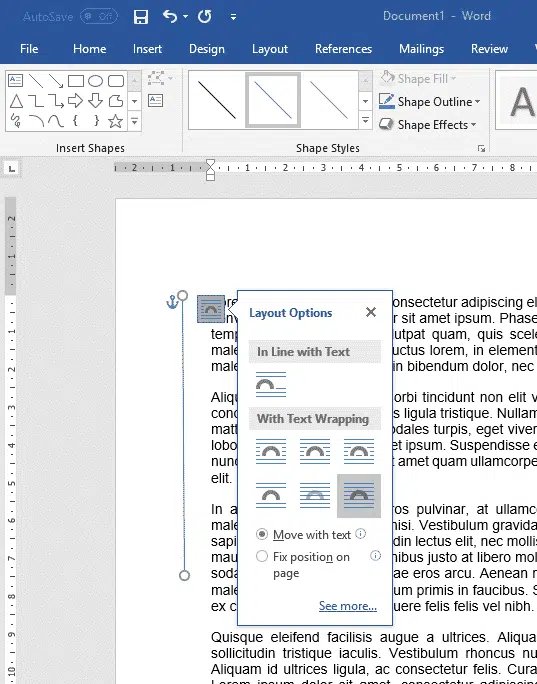537x684 pixels.
Task: Apply the dark black line shape style
Action: [217, 100]
